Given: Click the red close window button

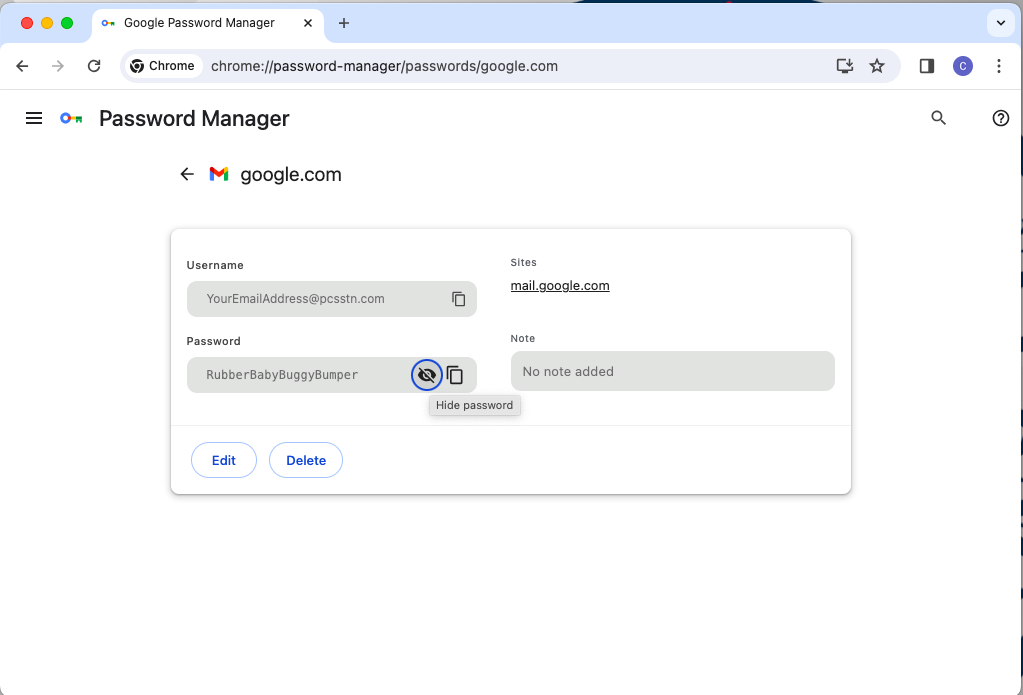Looking at the screenshot, I should tap(27, 23).
